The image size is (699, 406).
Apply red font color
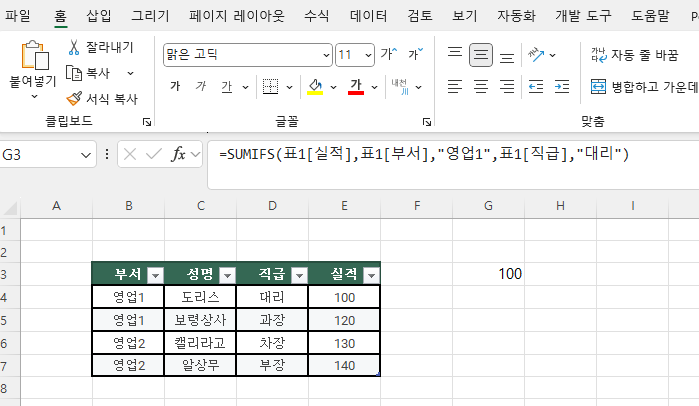[x=356, y=86]
